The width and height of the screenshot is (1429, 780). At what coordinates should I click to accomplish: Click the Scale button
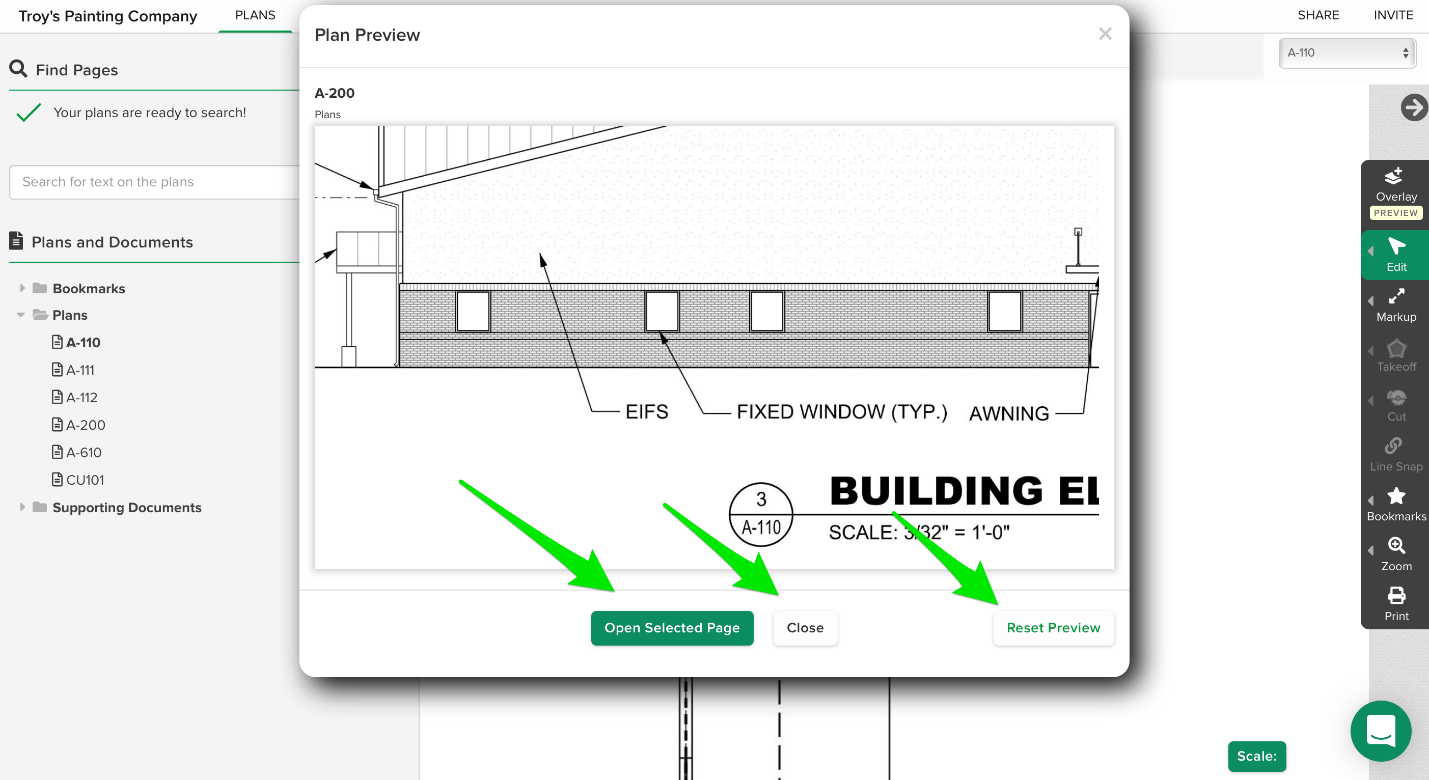click(x=1256, y=756)
